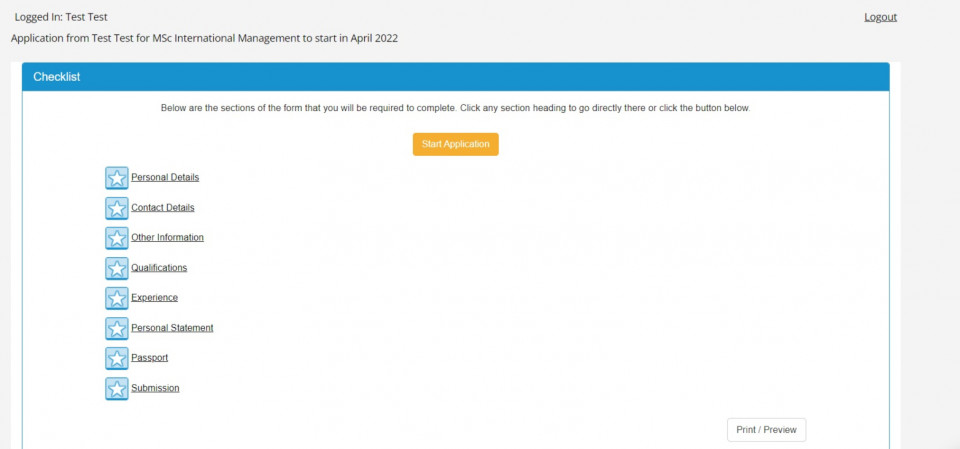
Task: Click the star icon beside Qualifications
Action: click(116, 268)
